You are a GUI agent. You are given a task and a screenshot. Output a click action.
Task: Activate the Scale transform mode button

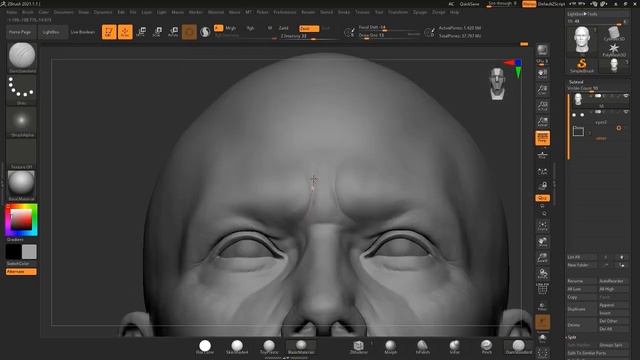(x=157, y=31)
